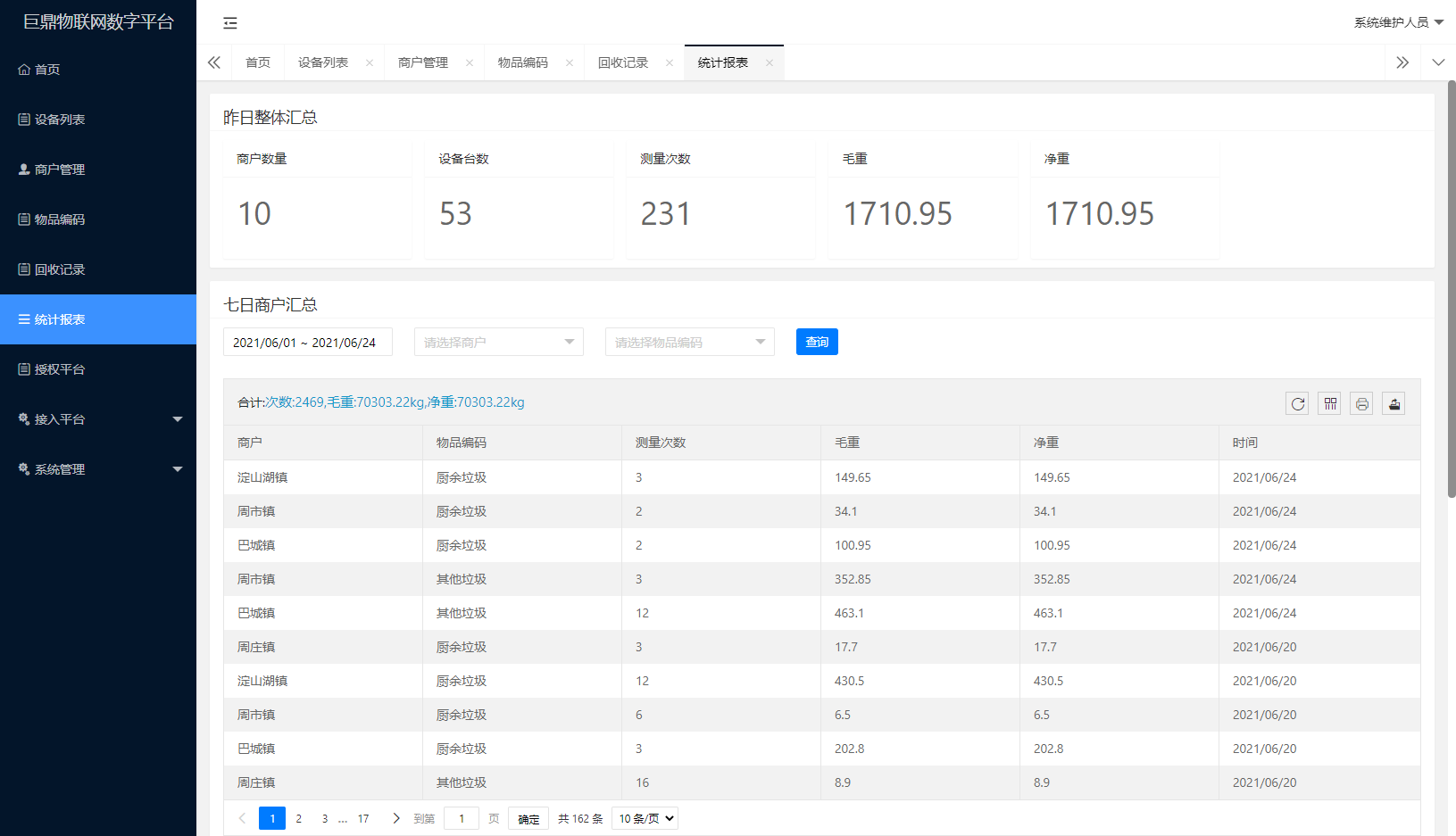Expand 系统管理 in the sidebar
1456x836 pixels.
[x=98, y=469]
